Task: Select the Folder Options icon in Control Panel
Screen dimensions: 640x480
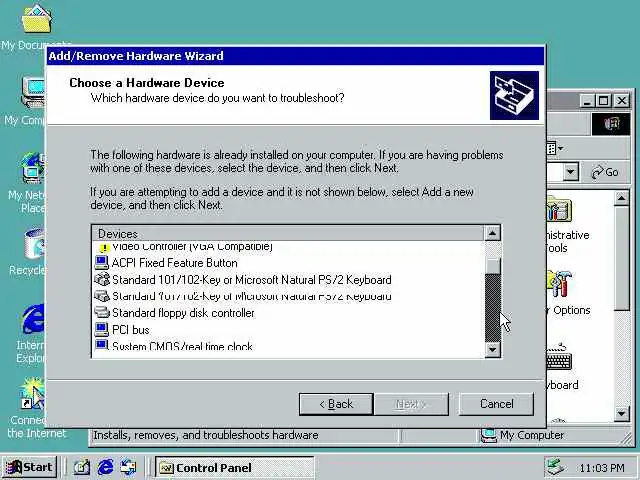Action: [559, 284]
